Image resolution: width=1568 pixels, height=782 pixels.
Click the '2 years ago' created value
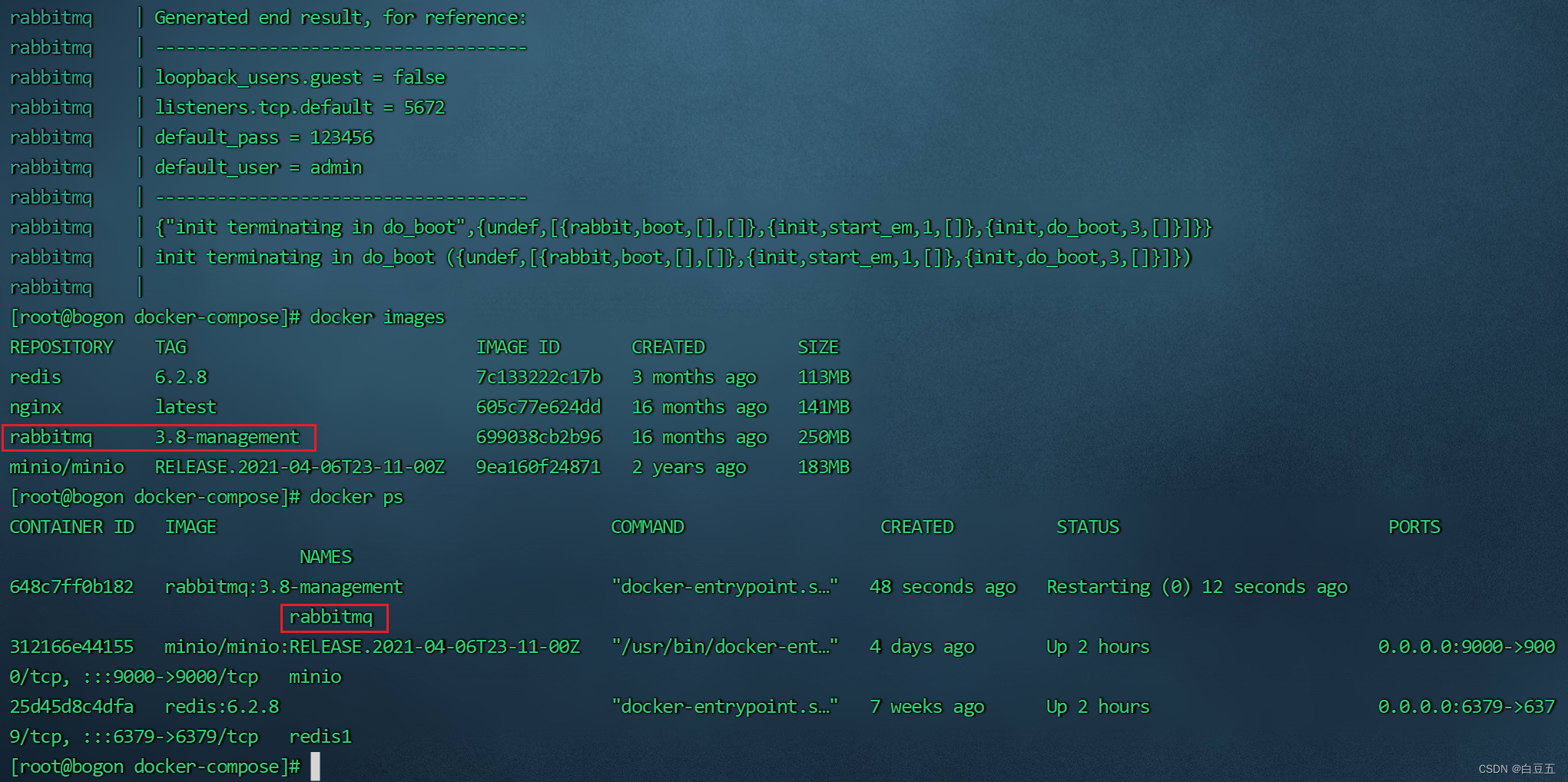tap(689, 467)
